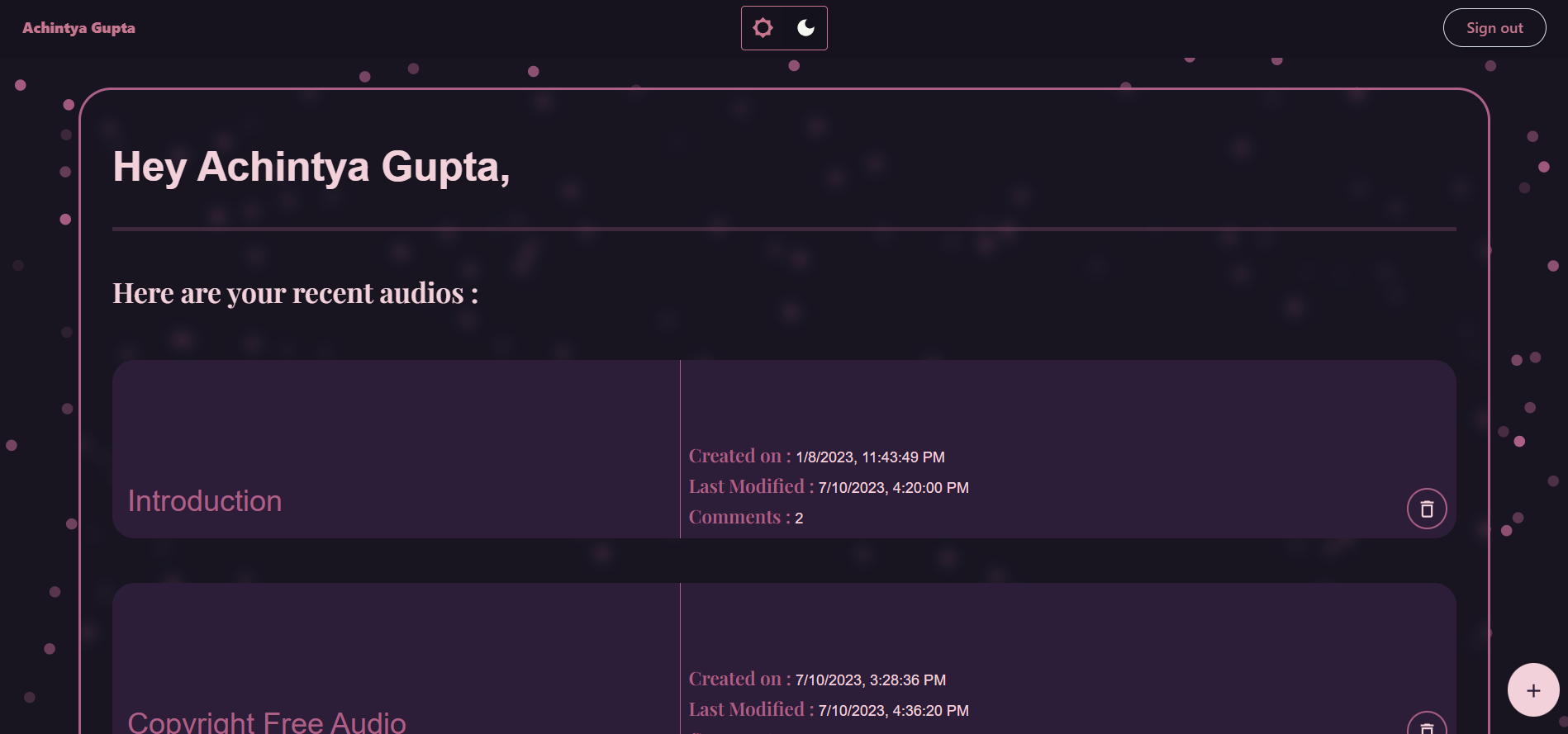The height and width of the screenshot is (734, 1568).
Task: Open the new audio creation button
Action: click(x=1532, y=690)
